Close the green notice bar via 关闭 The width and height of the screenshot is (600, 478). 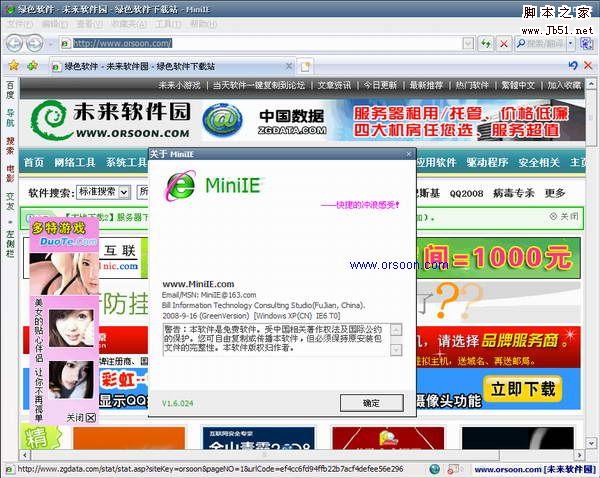pos(564,216)
